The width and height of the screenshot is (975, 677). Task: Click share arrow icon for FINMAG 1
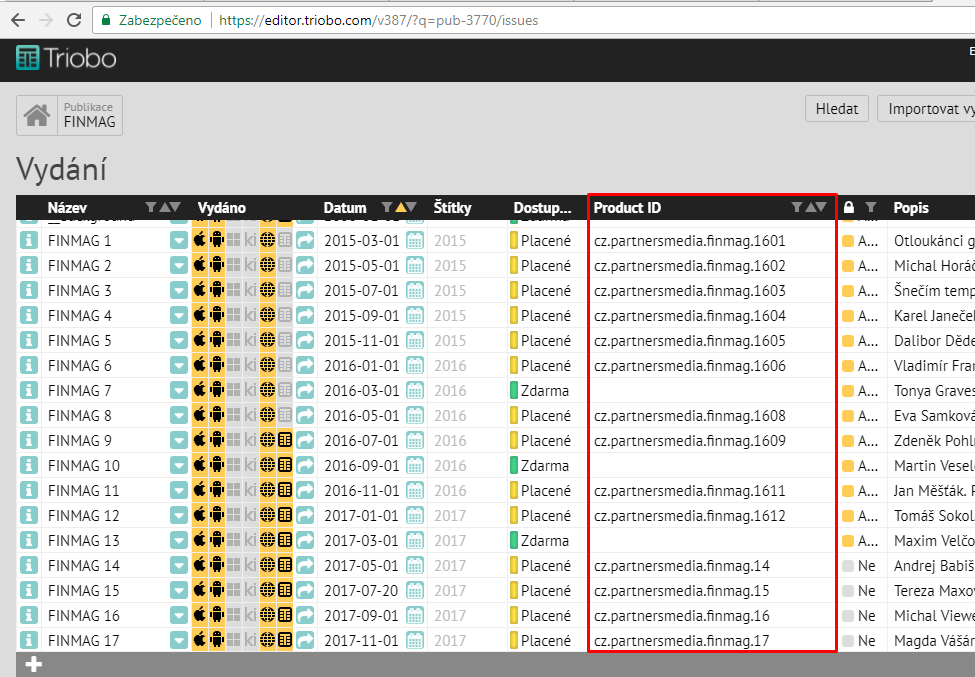point(305,241)
